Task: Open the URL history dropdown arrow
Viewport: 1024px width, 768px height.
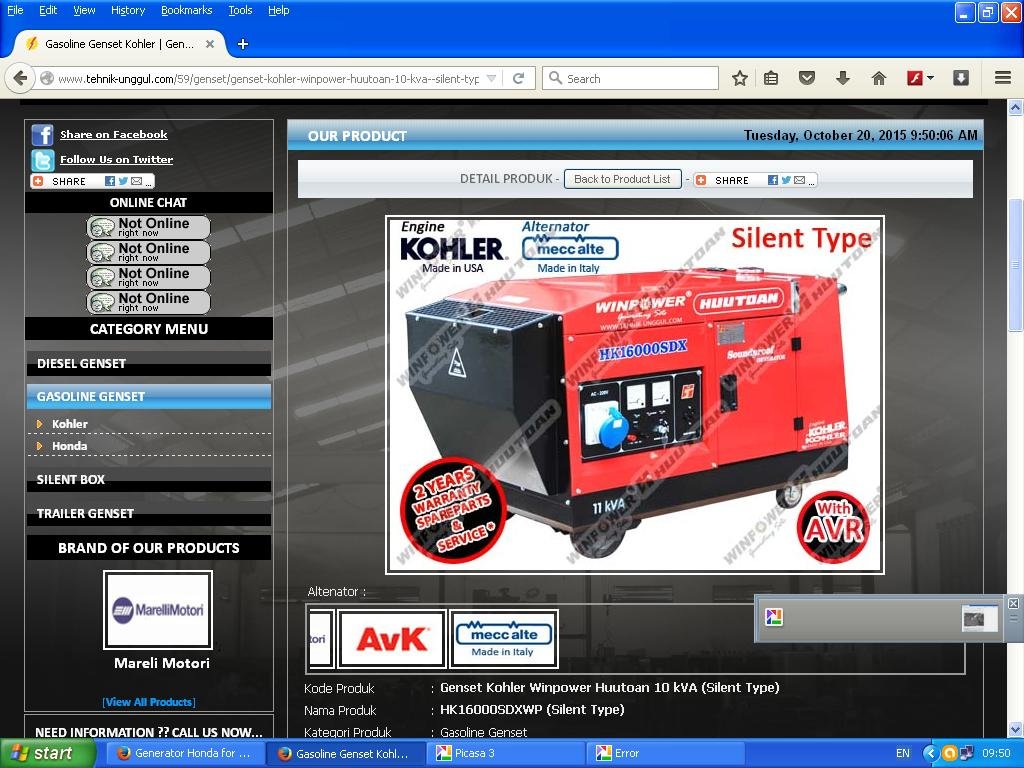Action: [x=492, y=78]
